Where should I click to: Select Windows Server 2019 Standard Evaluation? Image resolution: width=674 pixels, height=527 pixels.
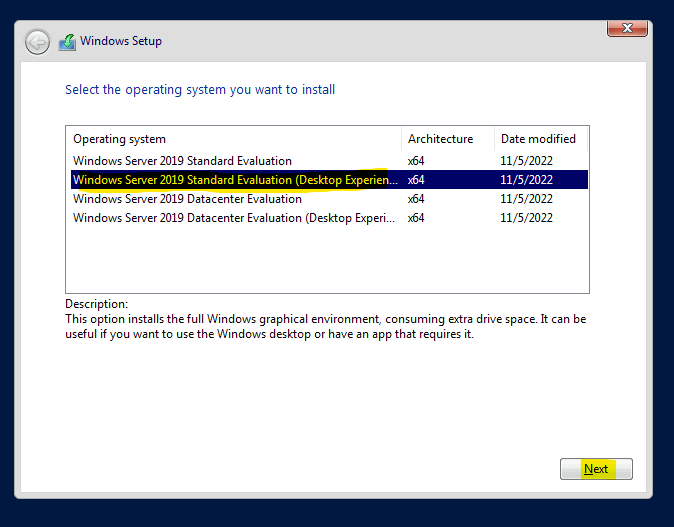click(x=329, y=161)
